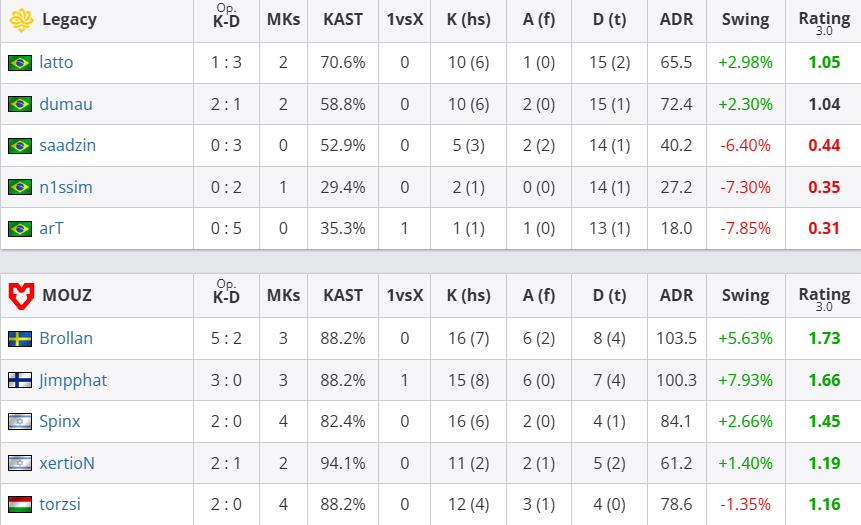Click the Legacy team logo icon

[x=20, y=20]
